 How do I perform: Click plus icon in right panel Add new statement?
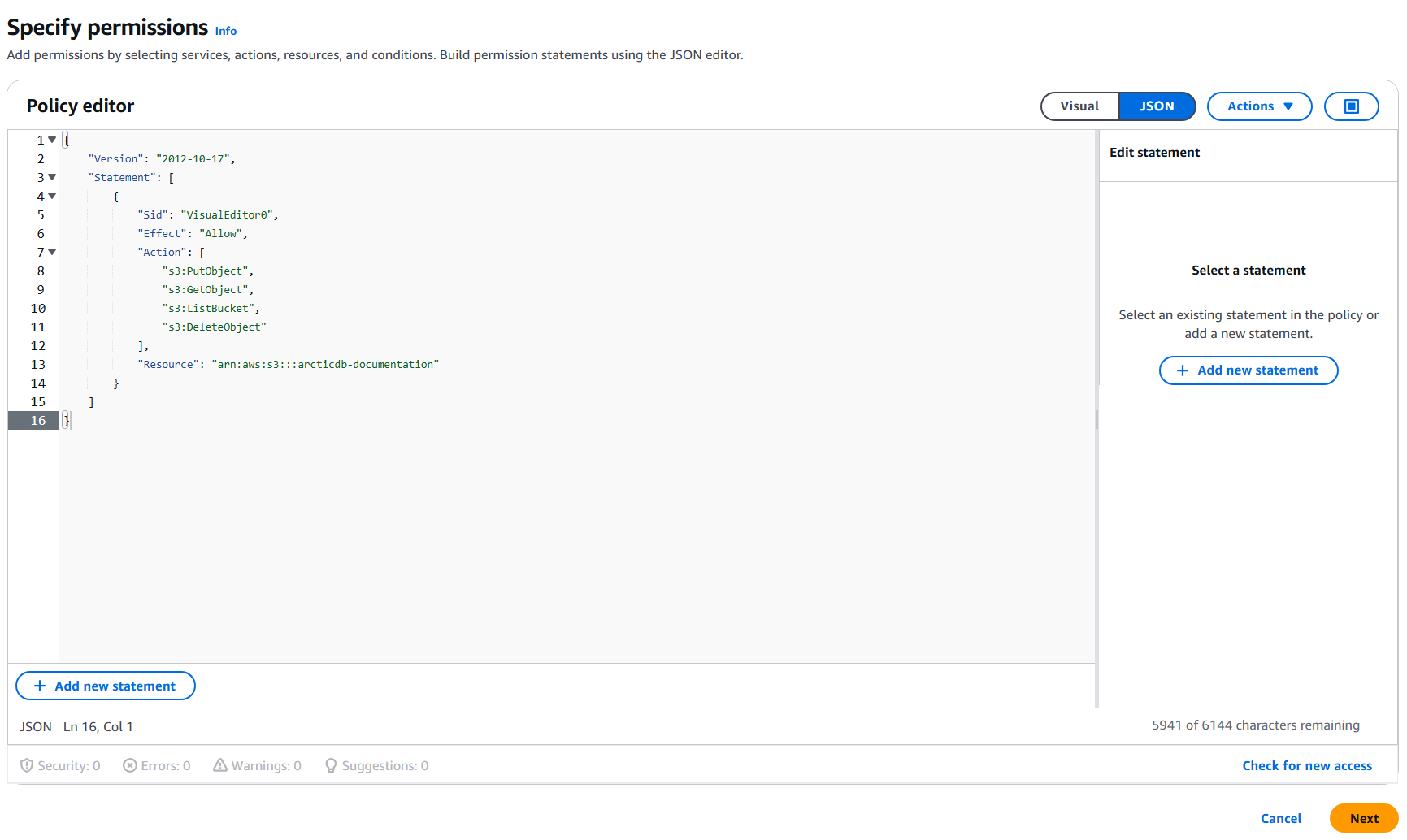tap(1183, 370)
